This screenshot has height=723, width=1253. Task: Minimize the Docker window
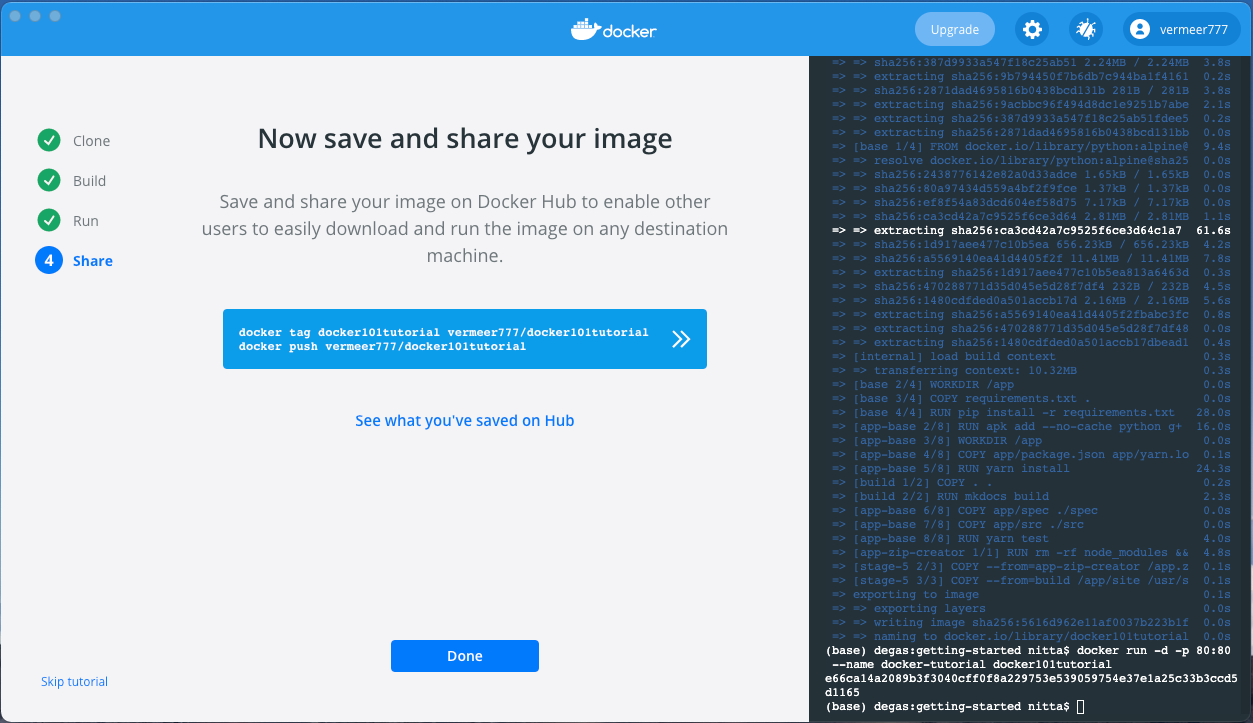(x=35, y=17)
